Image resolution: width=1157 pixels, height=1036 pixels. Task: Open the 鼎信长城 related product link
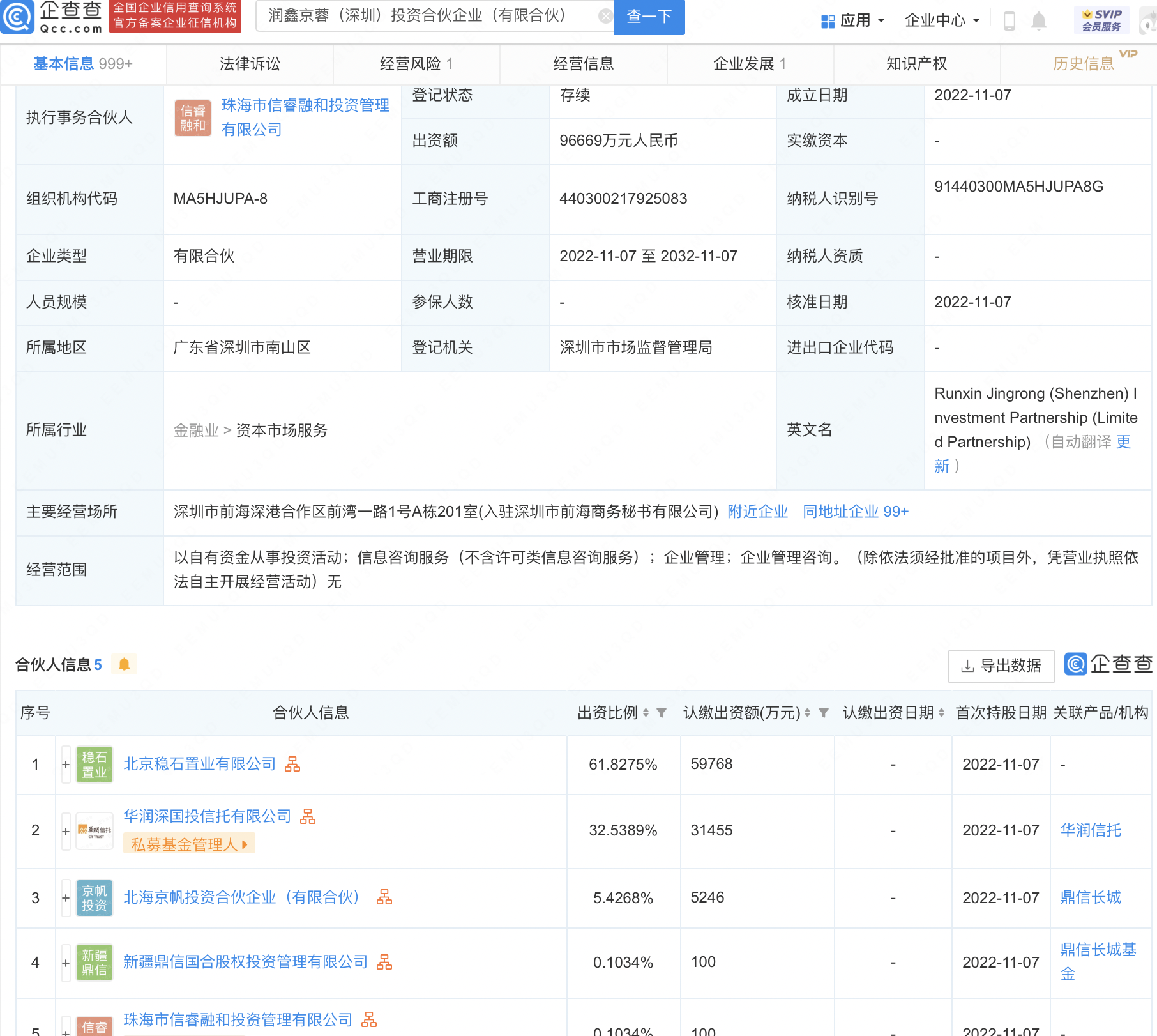click(1091, 897)
